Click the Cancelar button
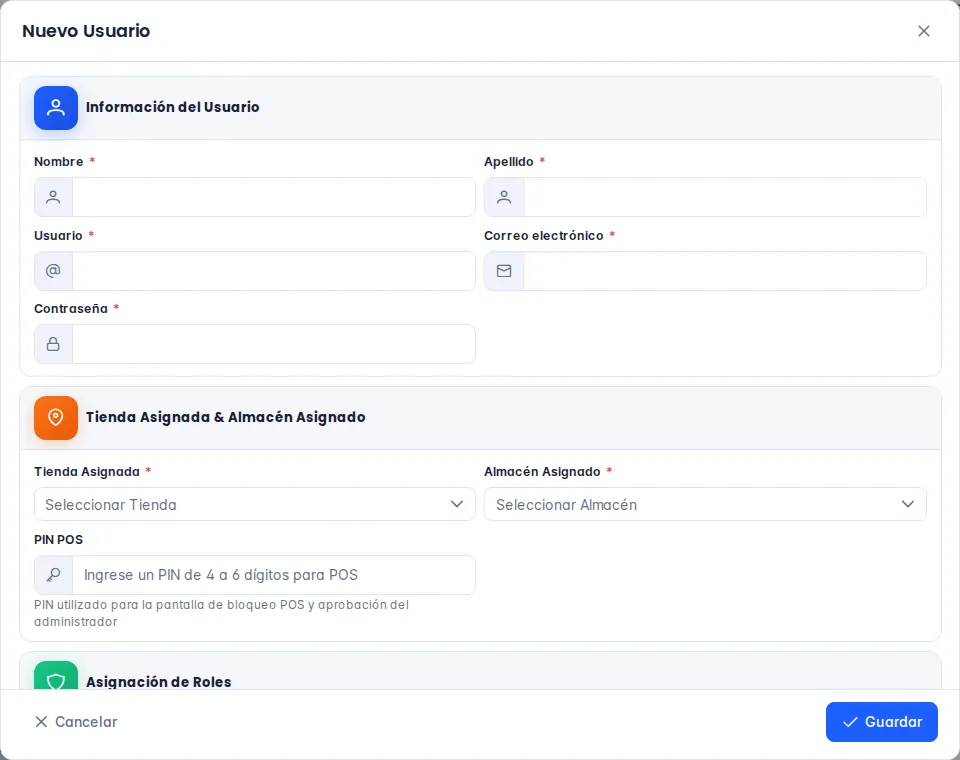 point(76,722)
